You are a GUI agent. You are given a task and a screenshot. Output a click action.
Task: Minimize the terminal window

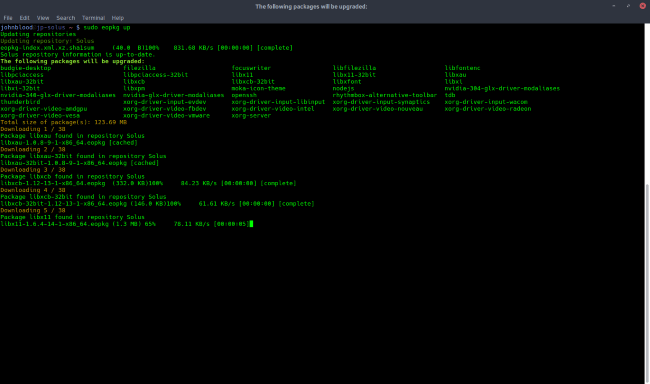(614, 6)
